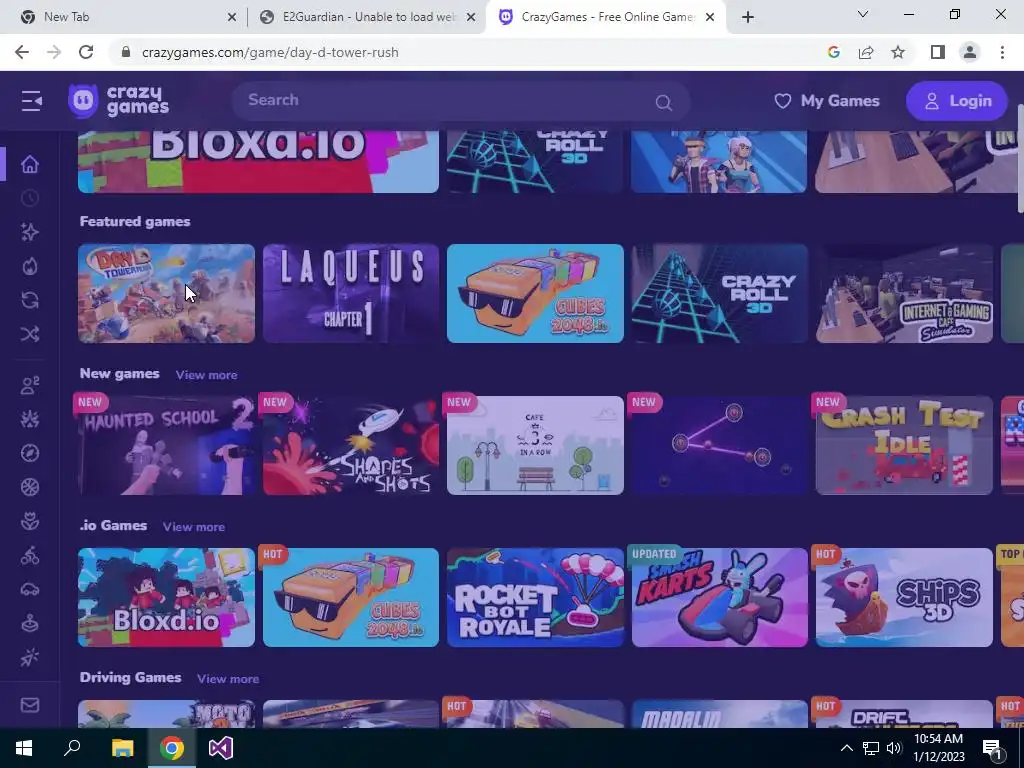This screenshot has height=768, width=1024.
Task: View more .io Games
Action: (194, 527)
